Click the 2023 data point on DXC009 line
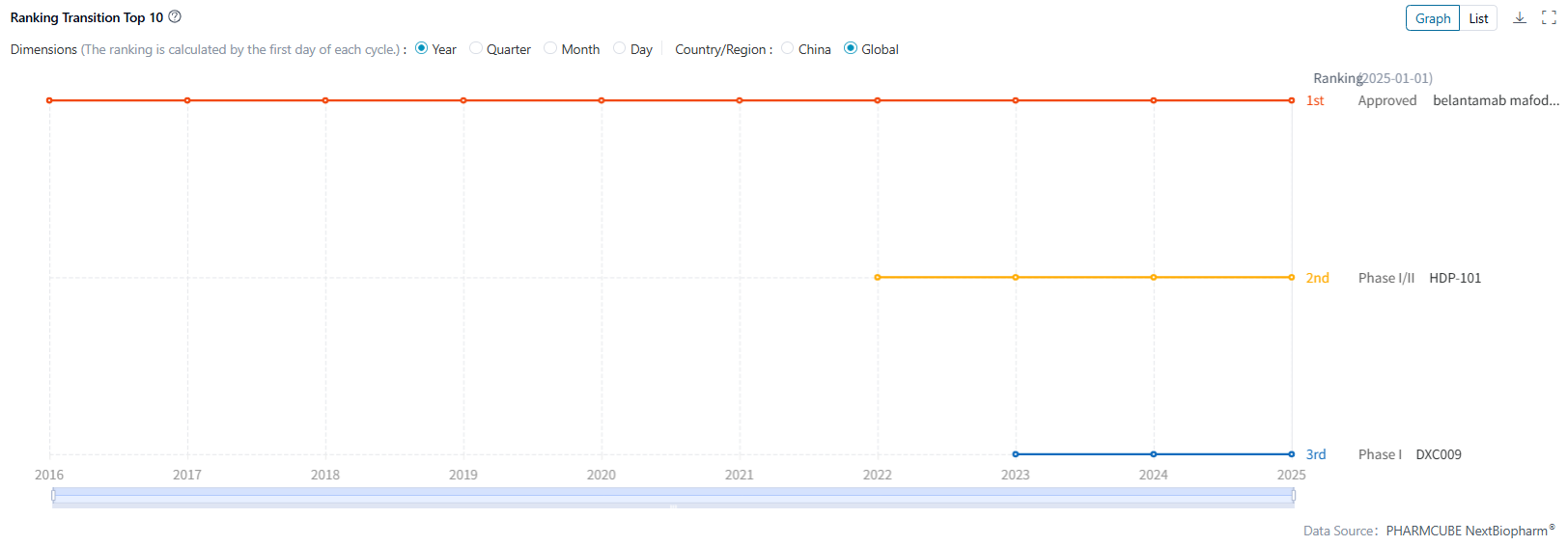 coord(1016,454)
